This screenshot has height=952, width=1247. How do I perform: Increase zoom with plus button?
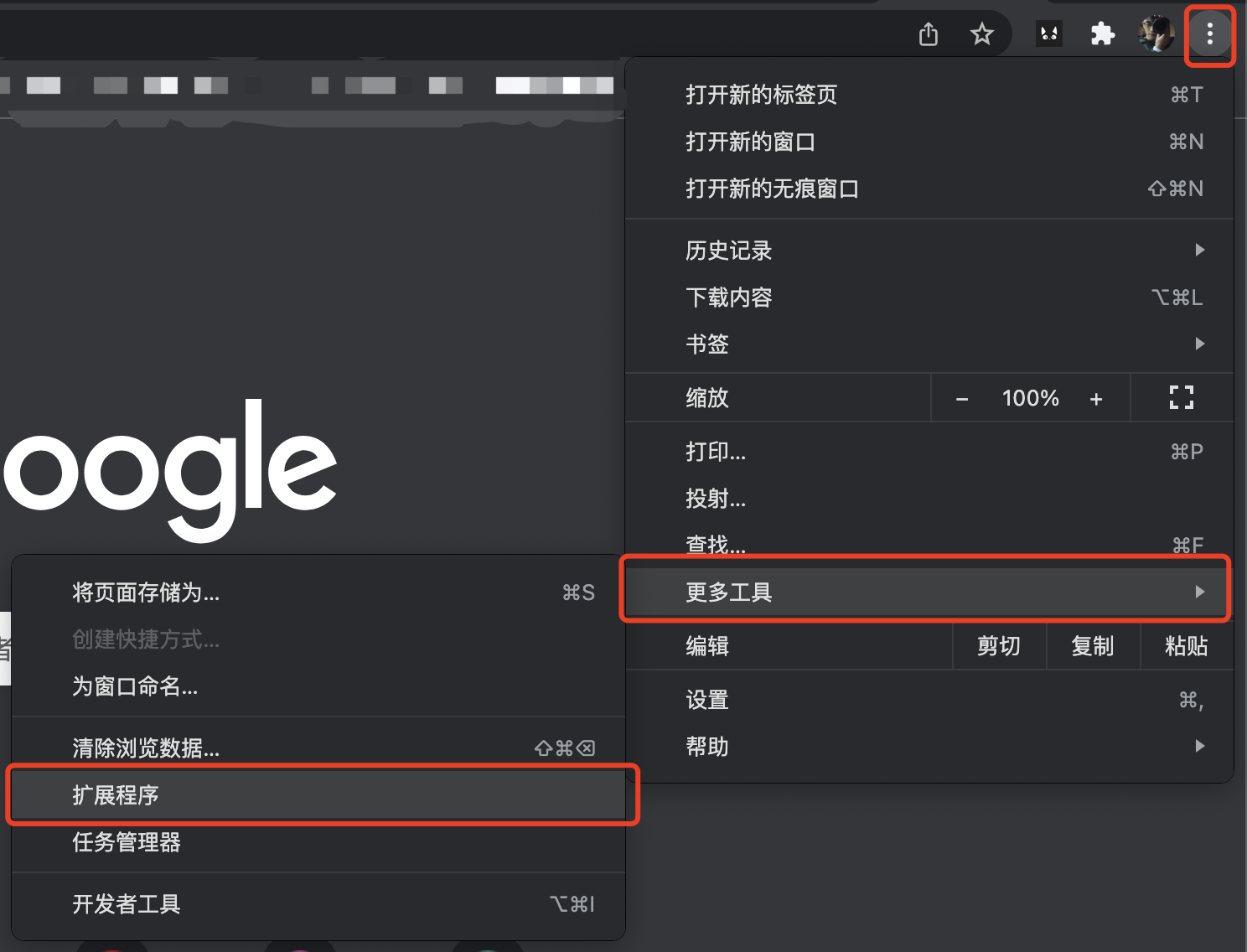tap(1095, 399)
